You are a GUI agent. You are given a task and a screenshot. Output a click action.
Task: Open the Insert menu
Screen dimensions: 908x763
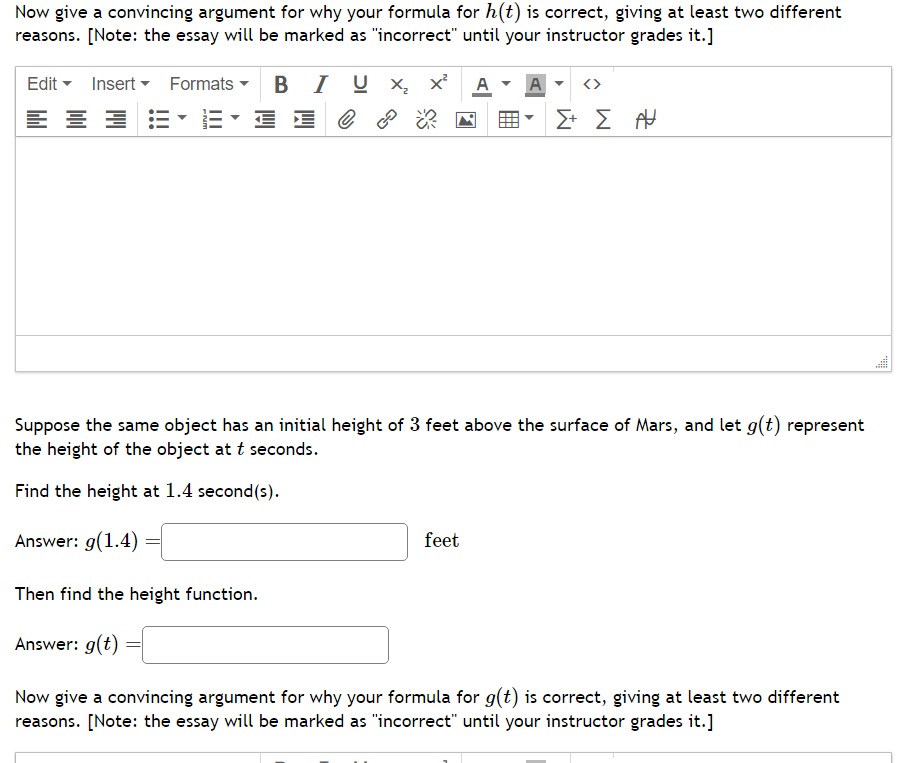tap(120, 85)
